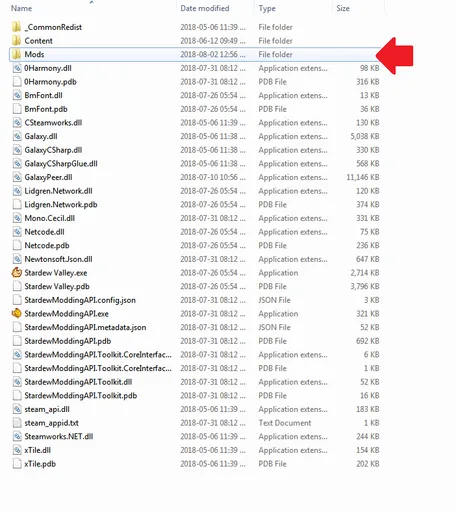This screenshot has width=456, height=512.
Task: Select the 0Harmony.pdb file icon
Action: [17, 82]
